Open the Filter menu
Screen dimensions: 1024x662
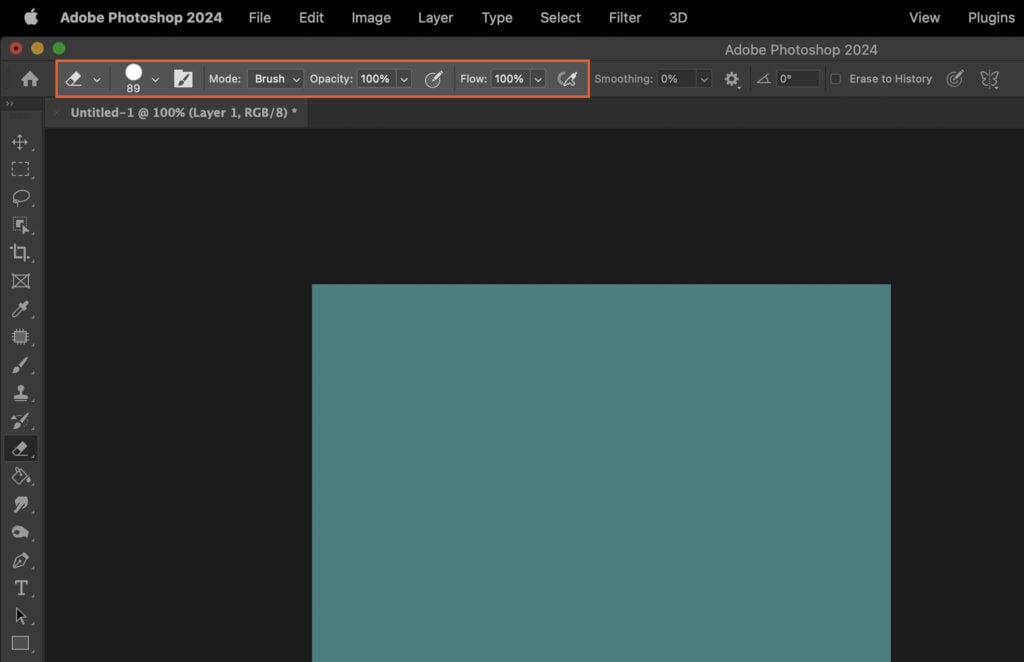click(x=624, y=17)
